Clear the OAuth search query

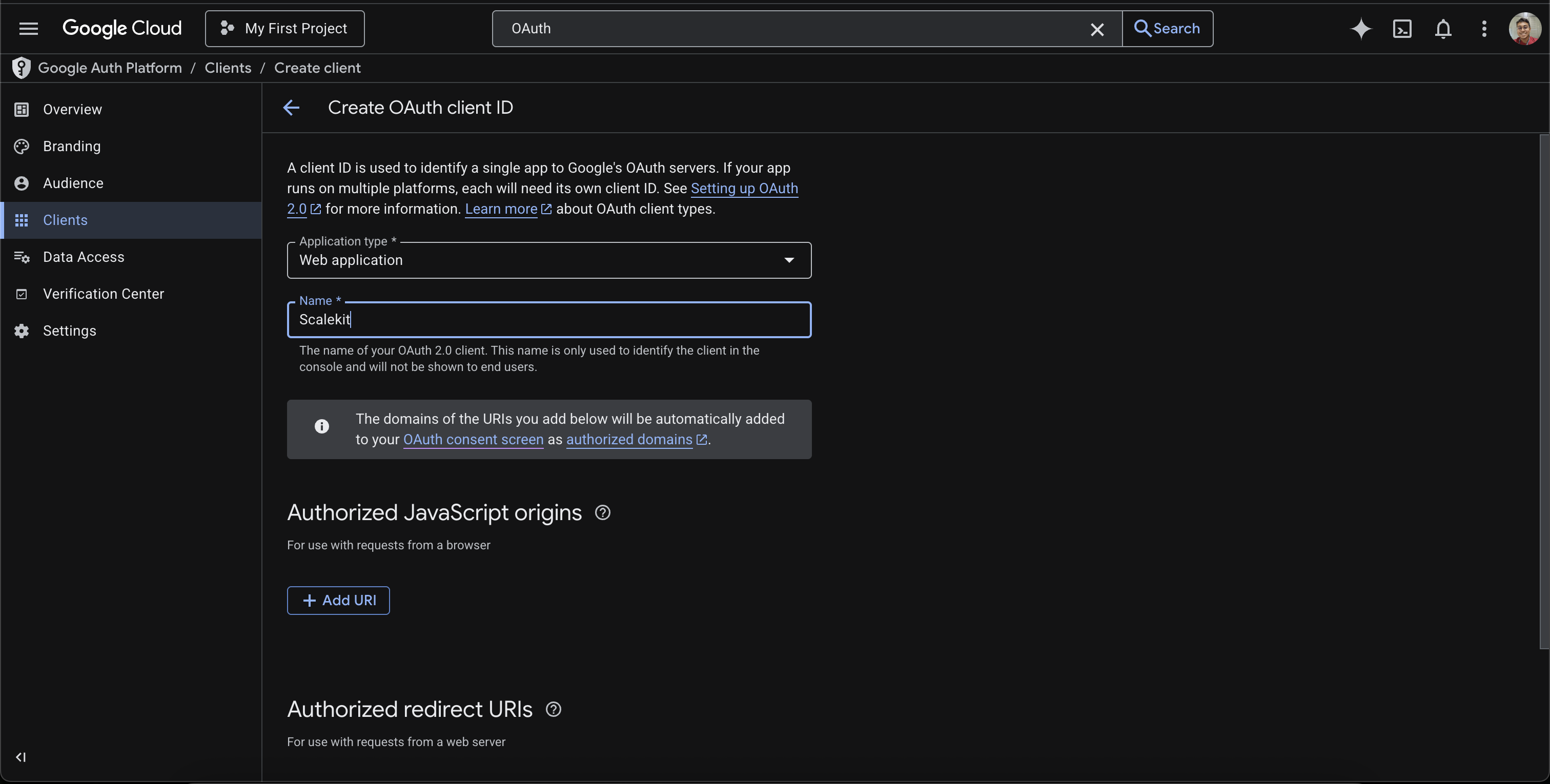(x=1097, y=29)
